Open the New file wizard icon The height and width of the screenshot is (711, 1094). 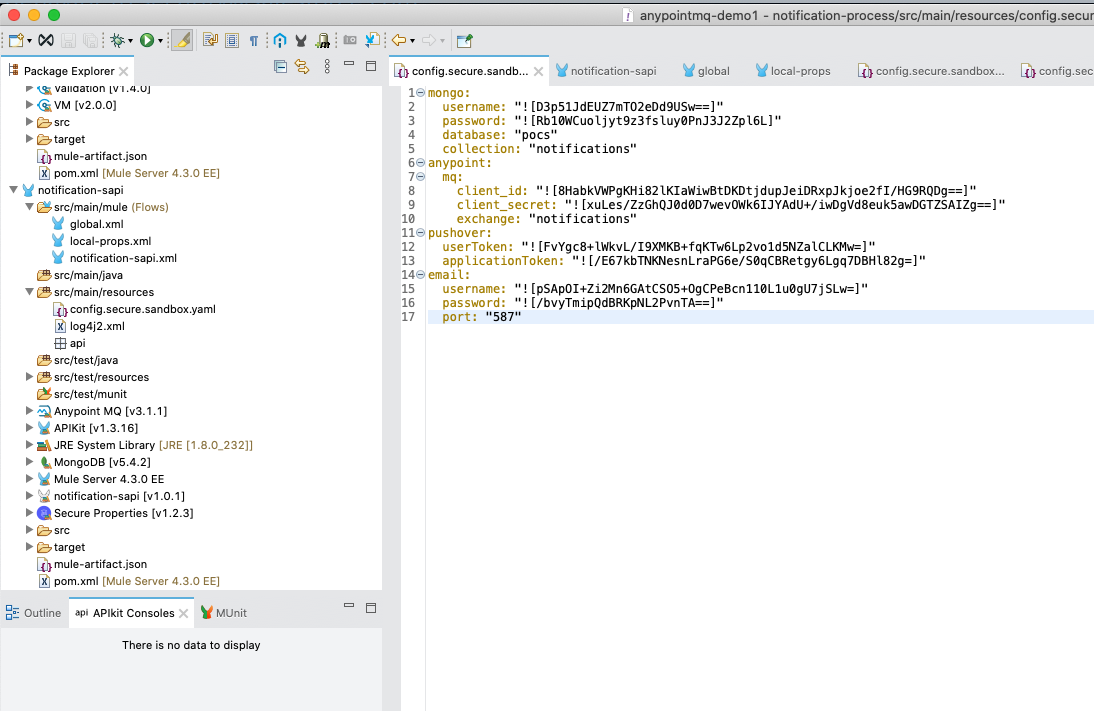[x=16, y=40]
